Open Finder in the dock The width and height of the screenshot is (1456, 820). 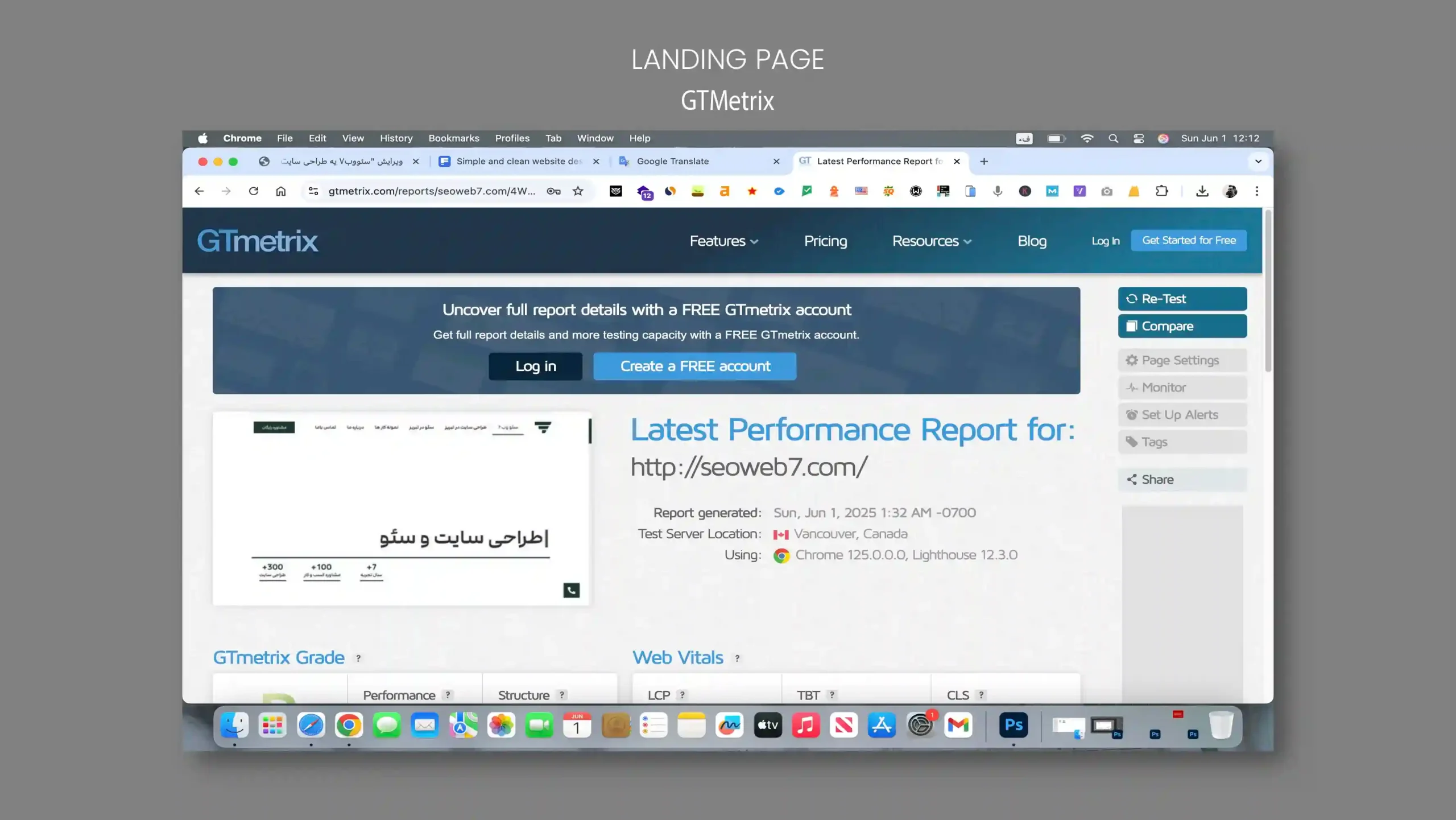[234, 725]
